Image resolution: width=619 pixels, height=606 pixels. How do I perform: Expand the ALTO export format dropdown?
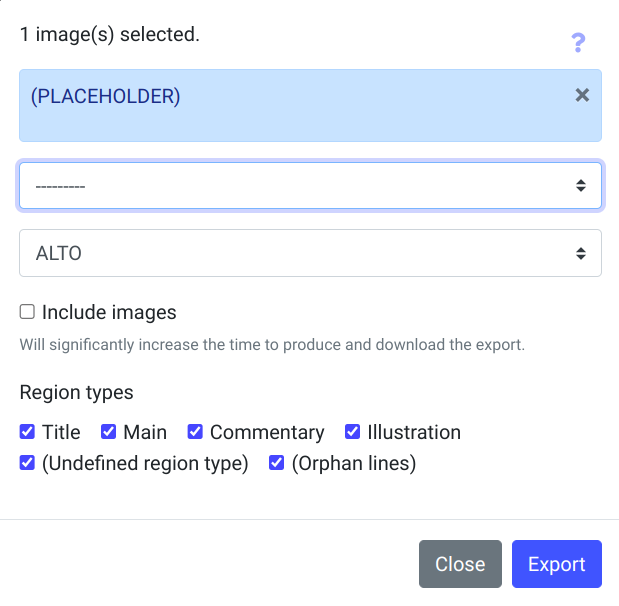[x=300, y=254]
